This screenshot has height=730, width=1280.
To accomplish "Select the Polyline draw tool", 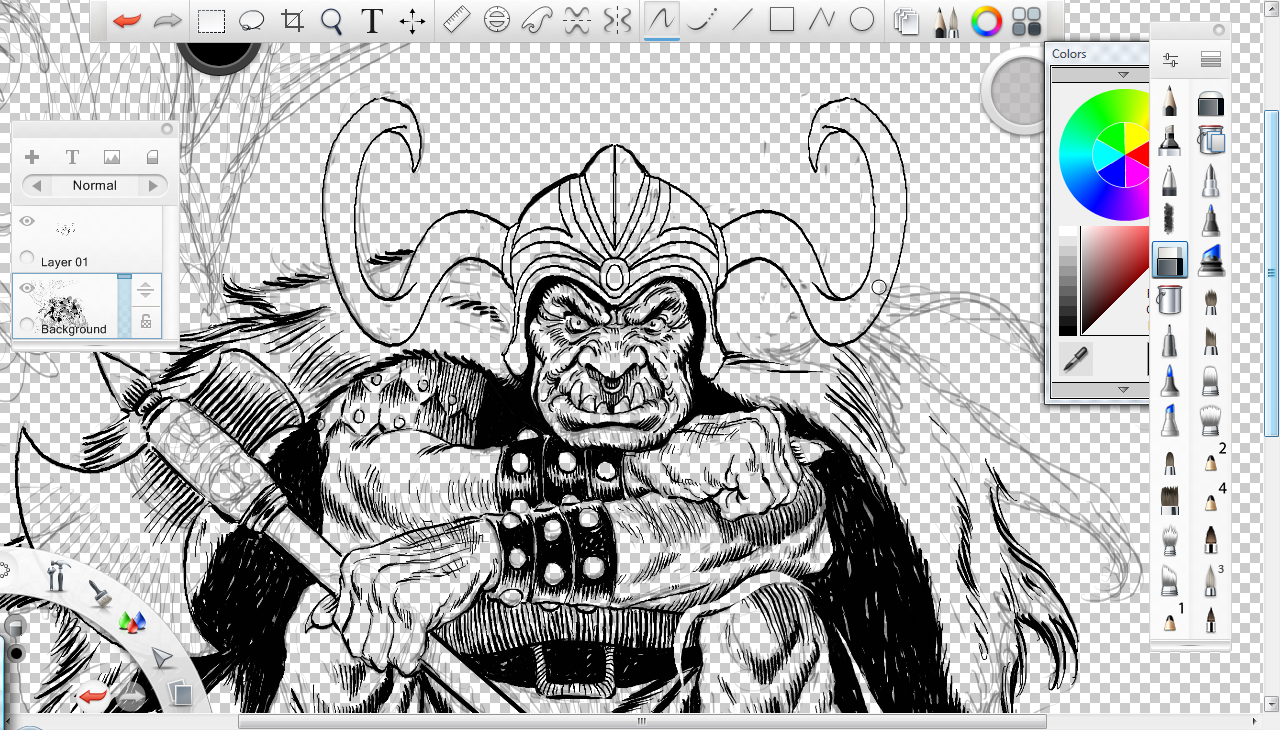I will pos(822,20).
